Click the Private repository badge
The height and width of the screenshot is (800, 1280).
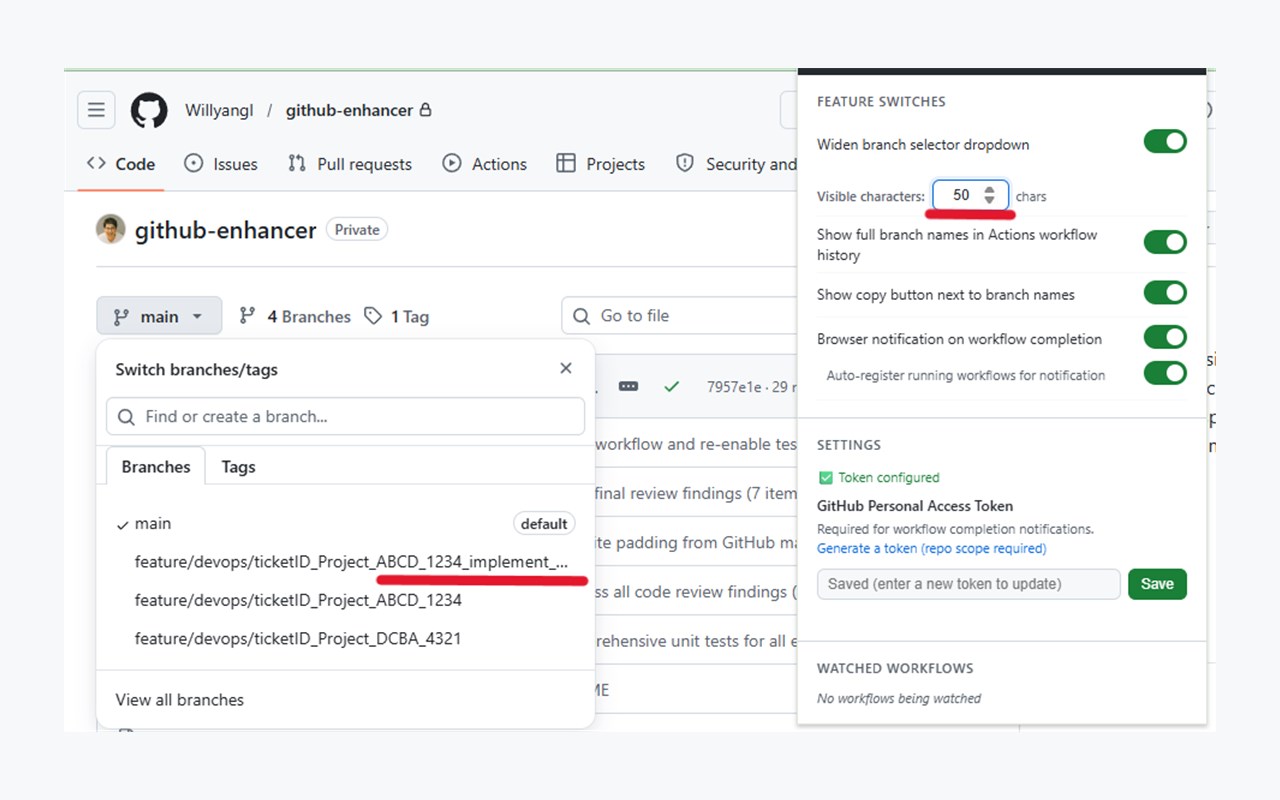coord(357,230)
